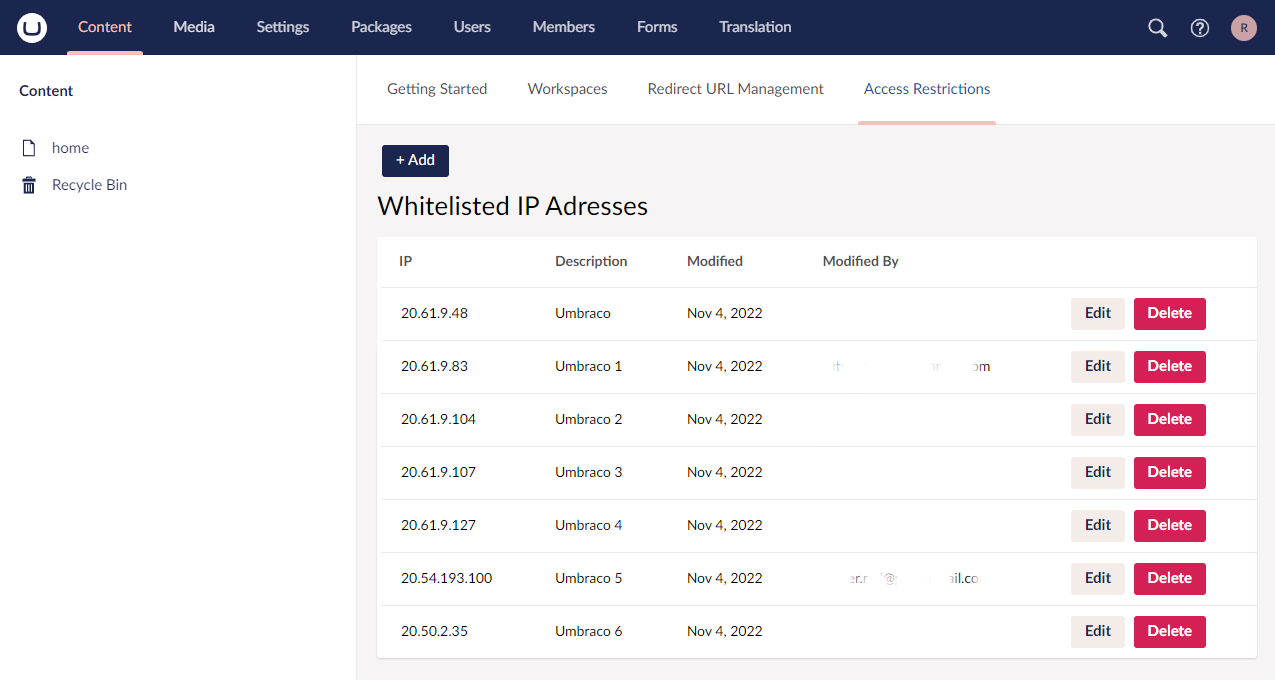
Task: Open the search magnifier icon
Action: (1157, 28)
